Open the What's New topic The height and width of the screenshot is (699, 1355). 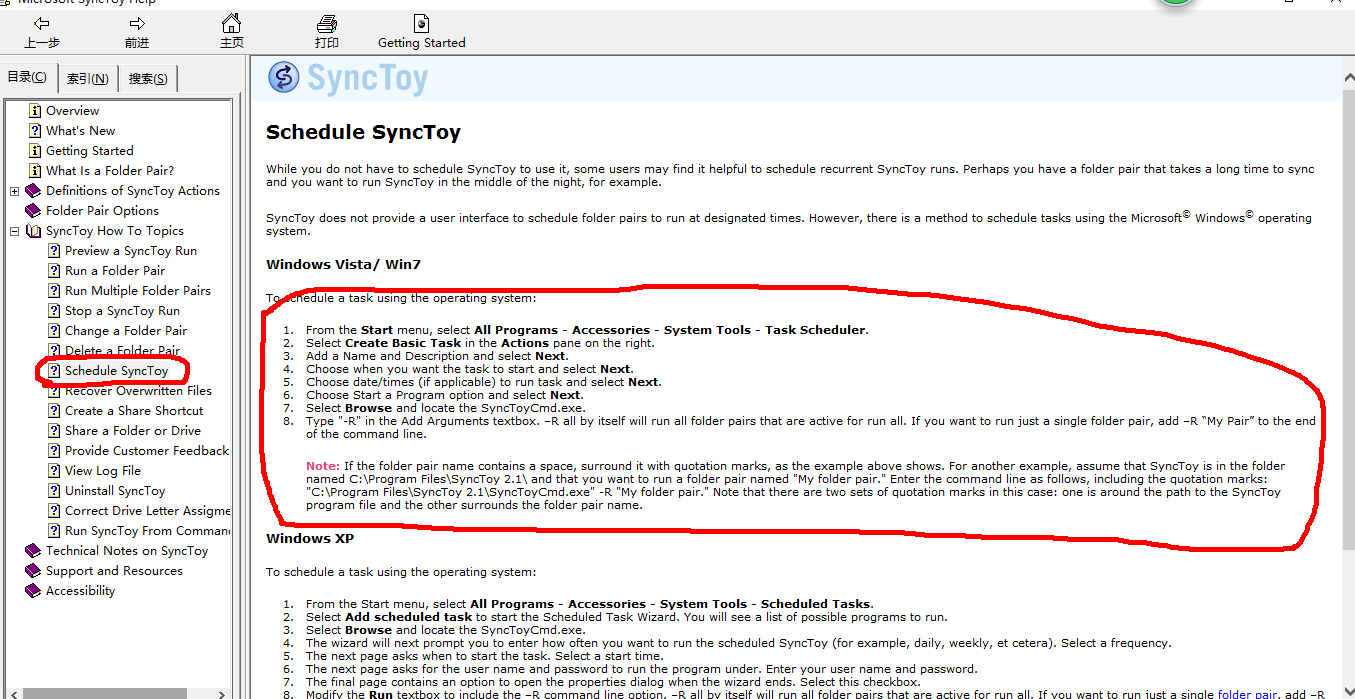tap(80, 131)
